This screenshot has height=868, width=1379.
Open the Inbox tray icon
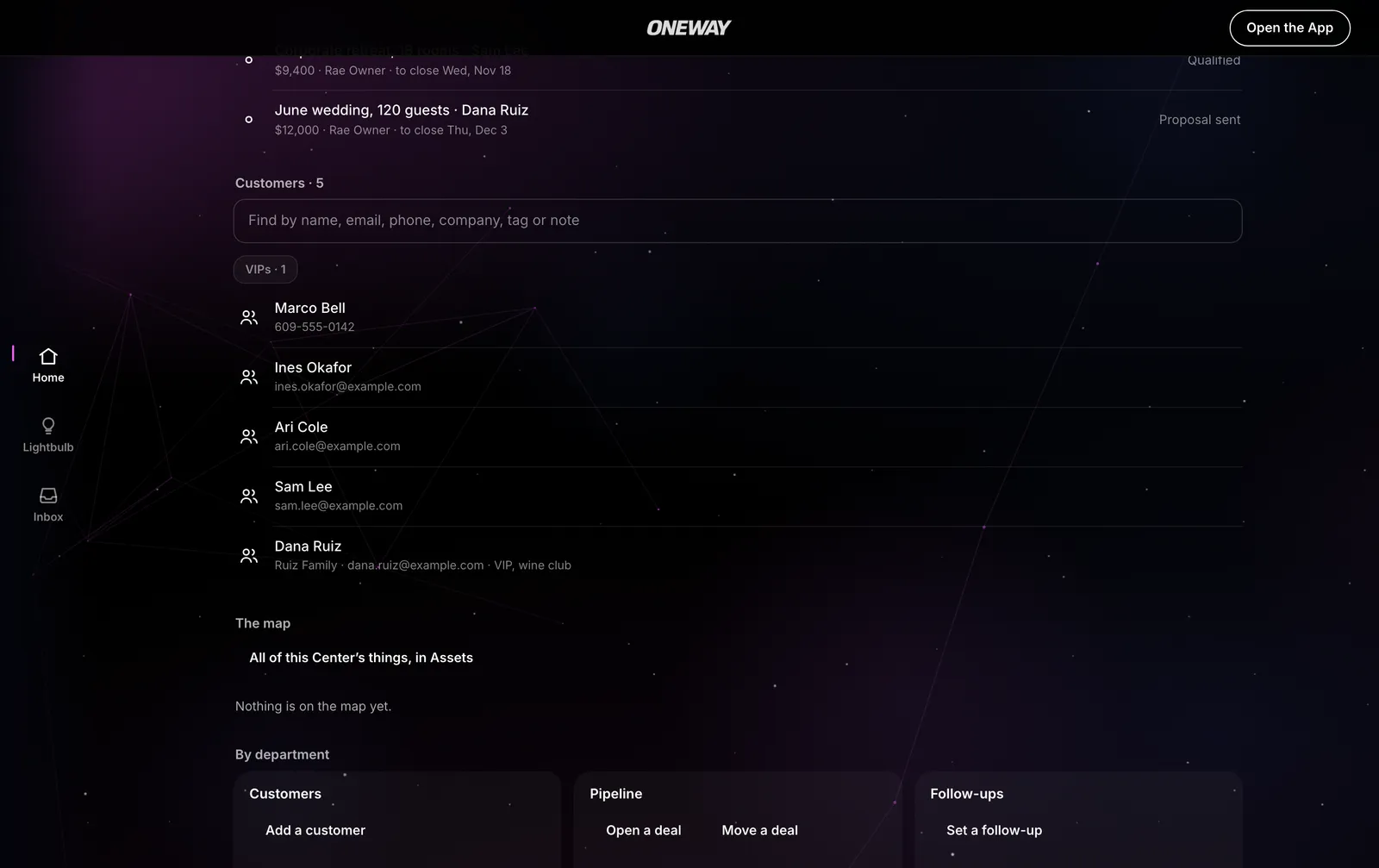coord(48,496)
